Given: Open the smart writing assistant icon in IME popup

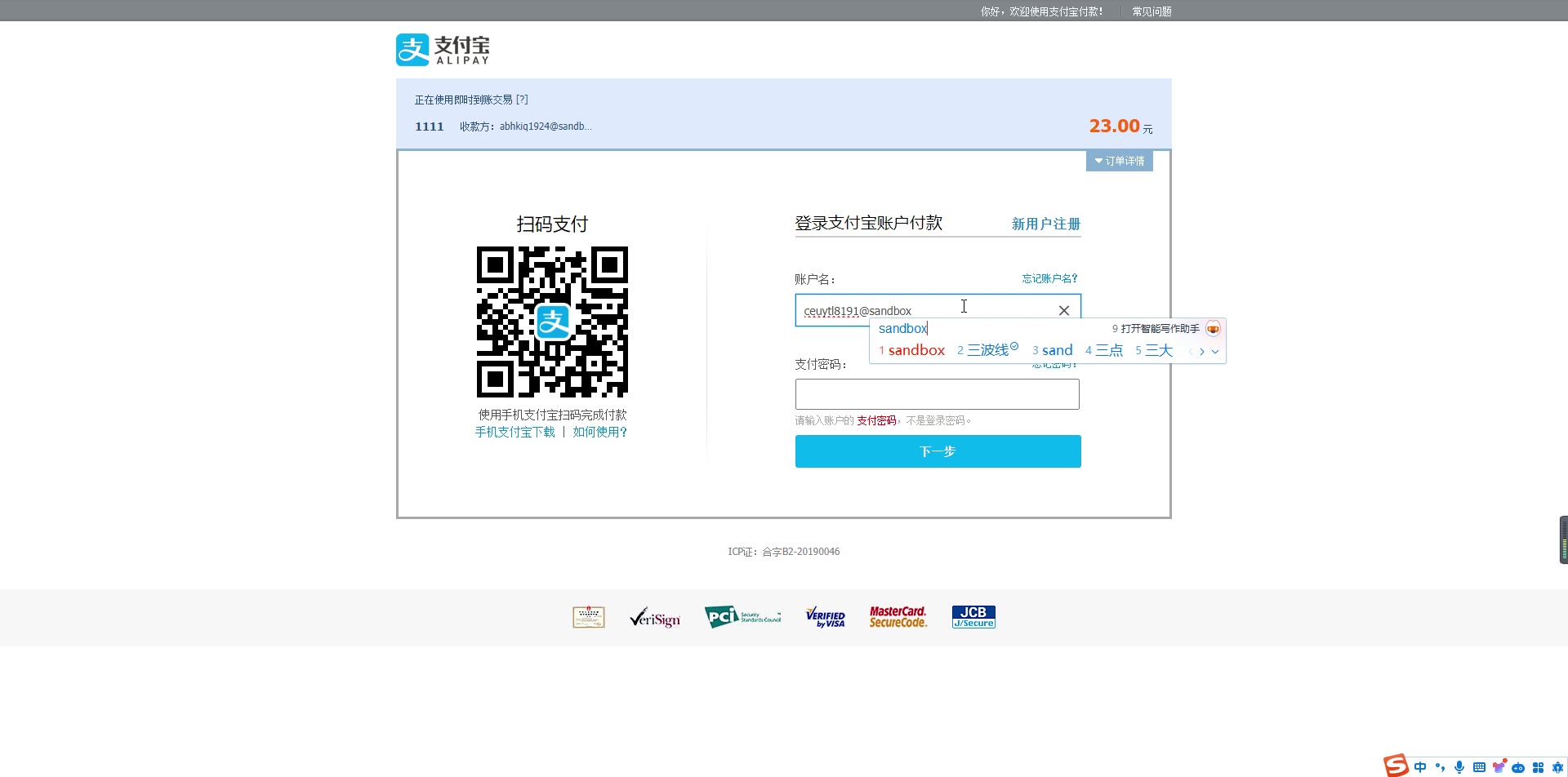Looking at the screenshot, I should pyautogui.click(x=1213, y=329).
